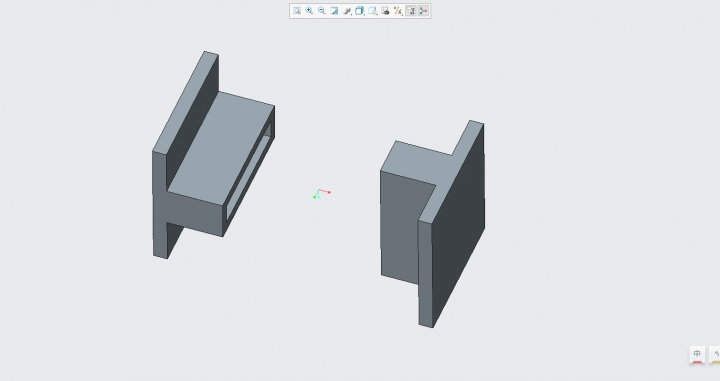This screenshot has width=720, height=381.
Task: Select the tall back wall of left part
Action: click(x=192, y=120)
